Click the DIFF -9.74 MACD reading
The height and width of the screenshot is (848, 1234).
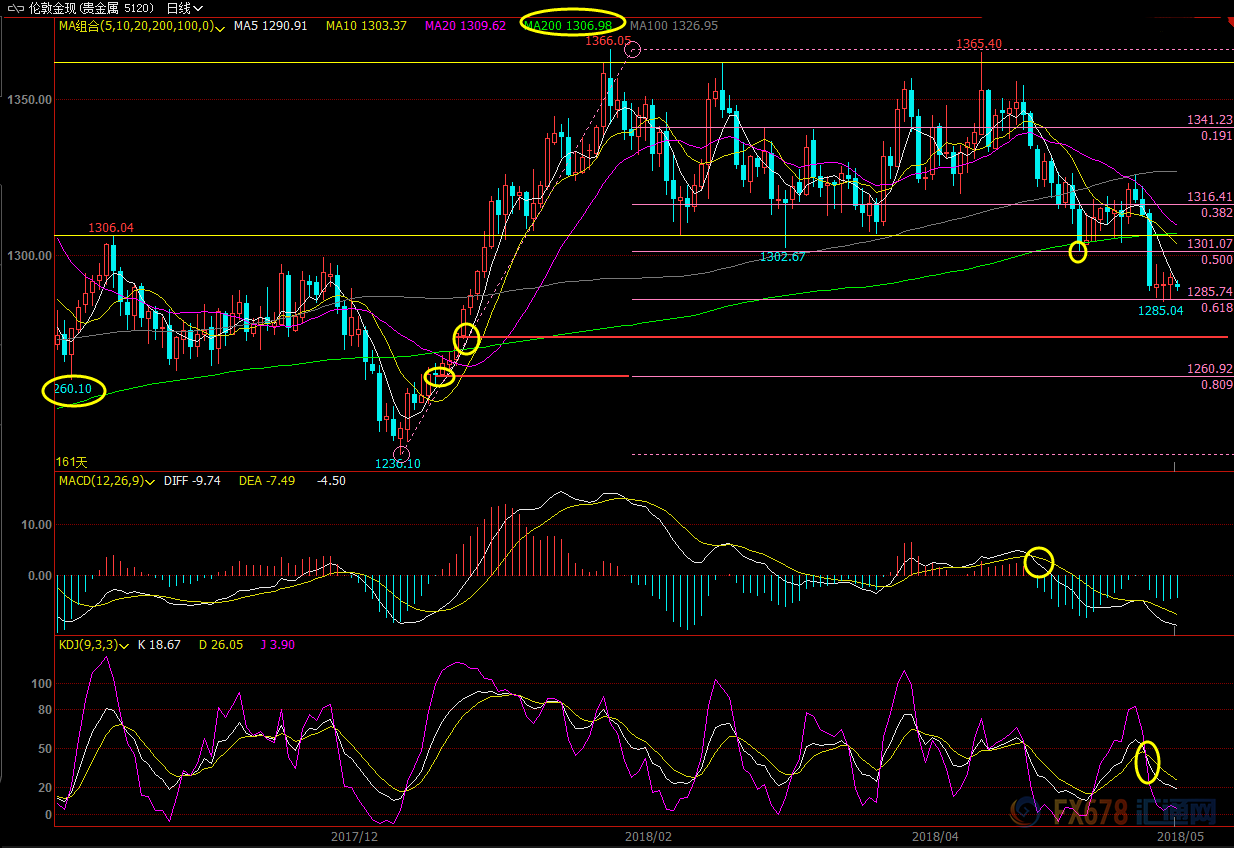pyautogui.click(x=190, y=481)
